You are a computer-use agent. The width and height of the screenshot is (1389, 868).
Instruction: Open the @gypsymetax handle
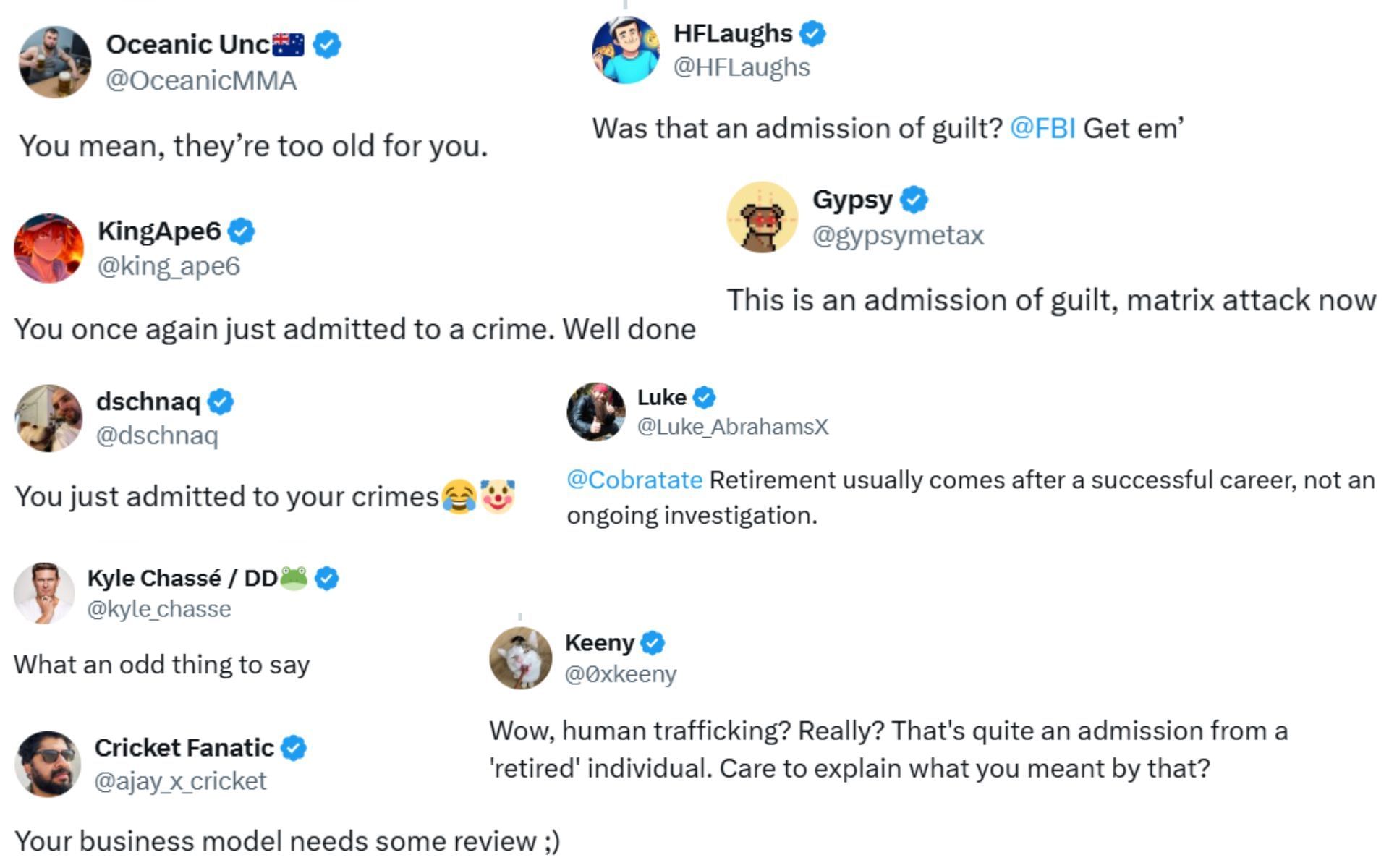point(898,235)
